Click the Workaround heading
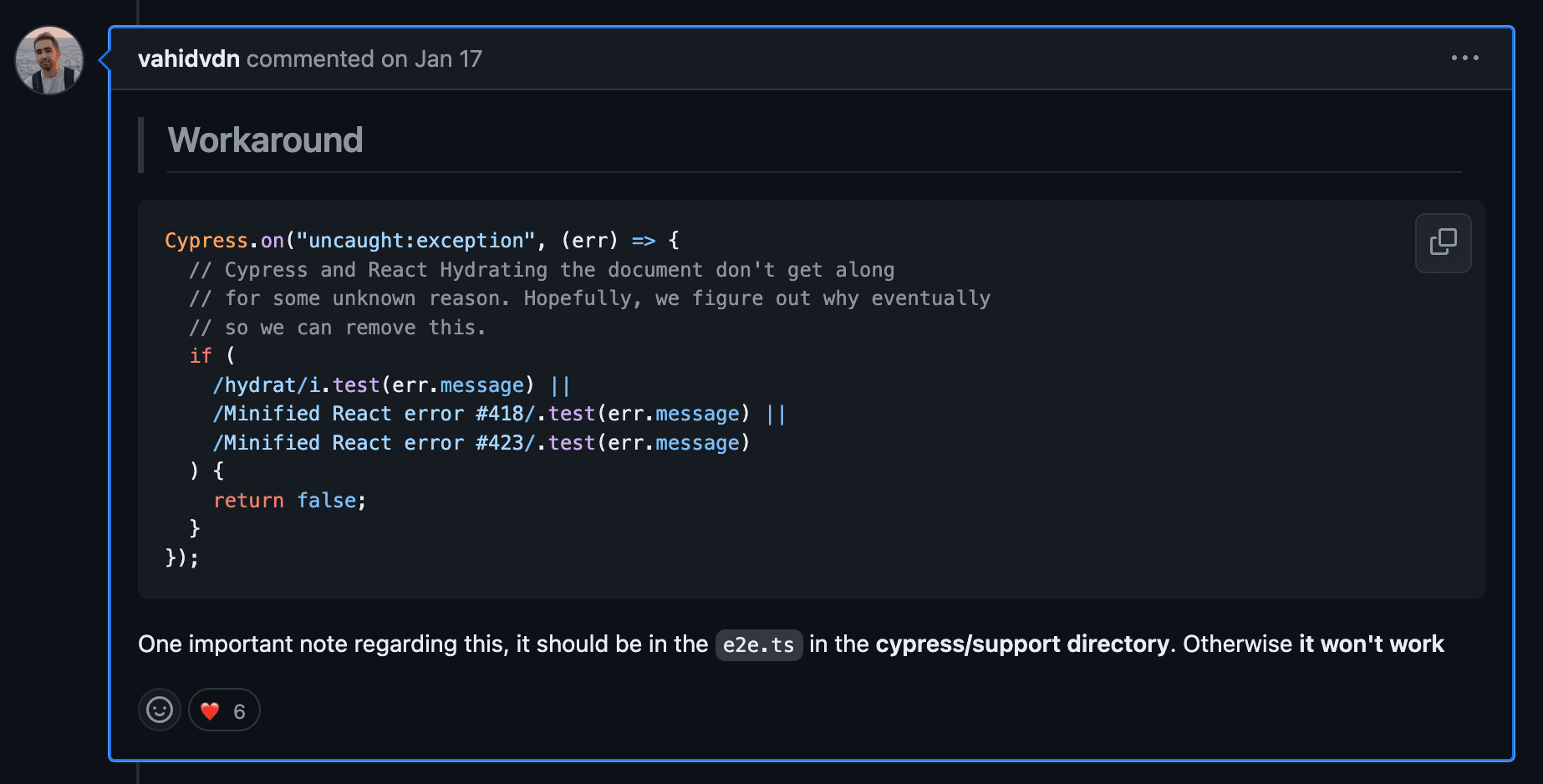The width and height of the screenshot is (1543, 784). point(265,140)
